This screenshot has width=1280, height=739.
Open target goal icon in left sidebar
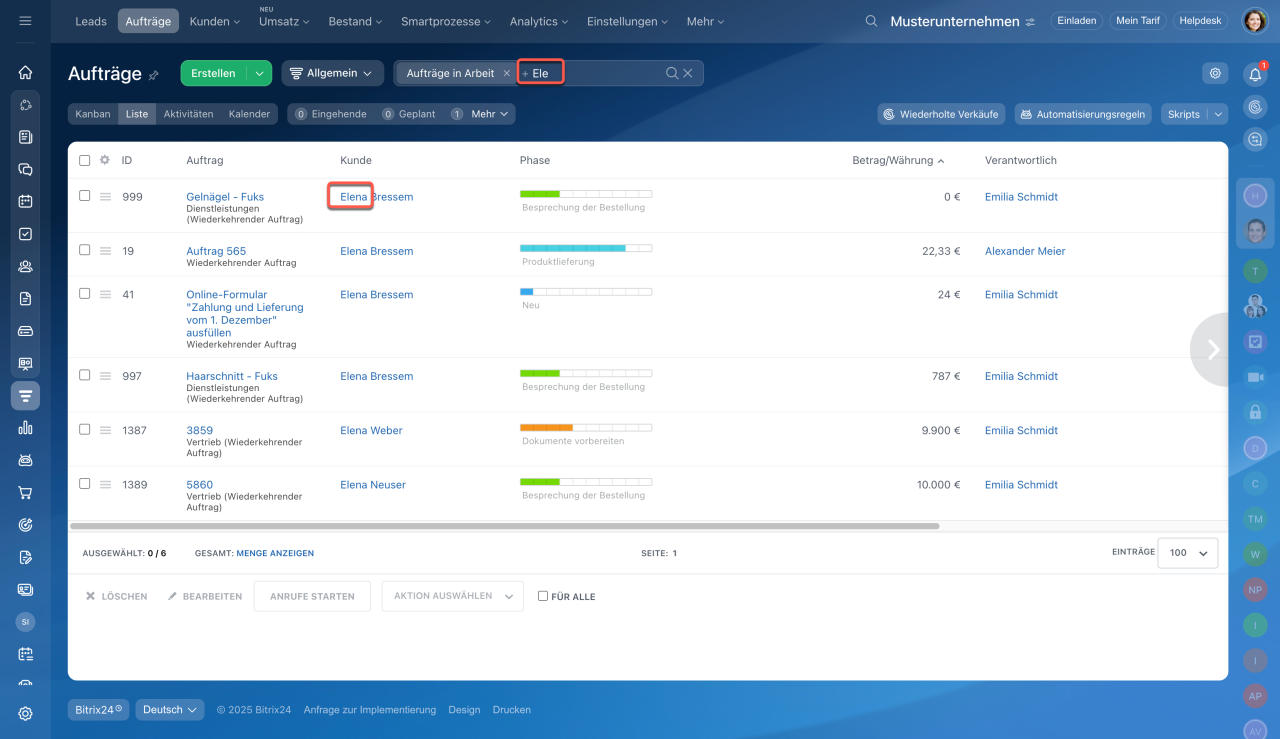coord(25,524)
